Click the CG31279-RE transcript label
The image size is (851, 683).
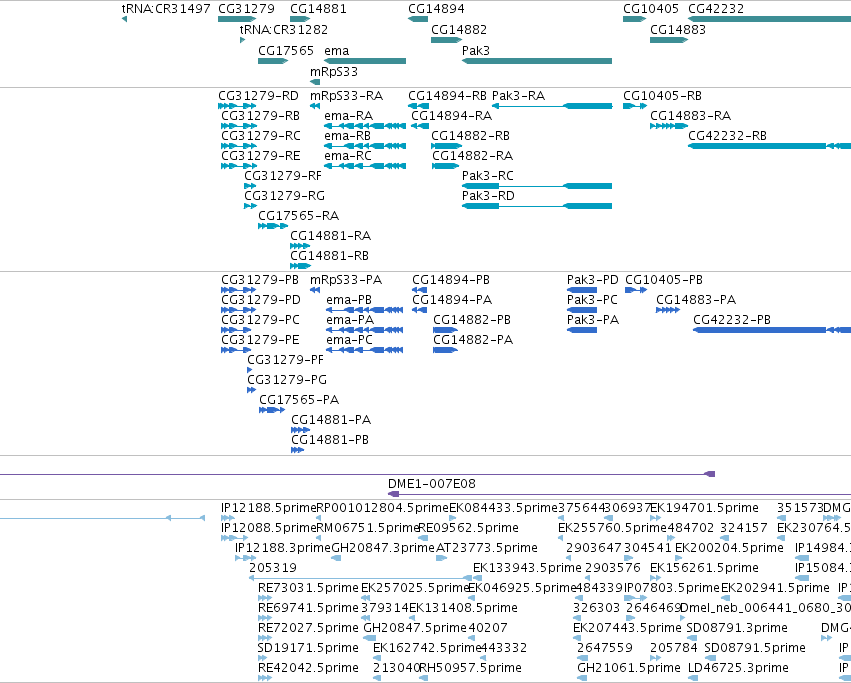coord(261,156)
